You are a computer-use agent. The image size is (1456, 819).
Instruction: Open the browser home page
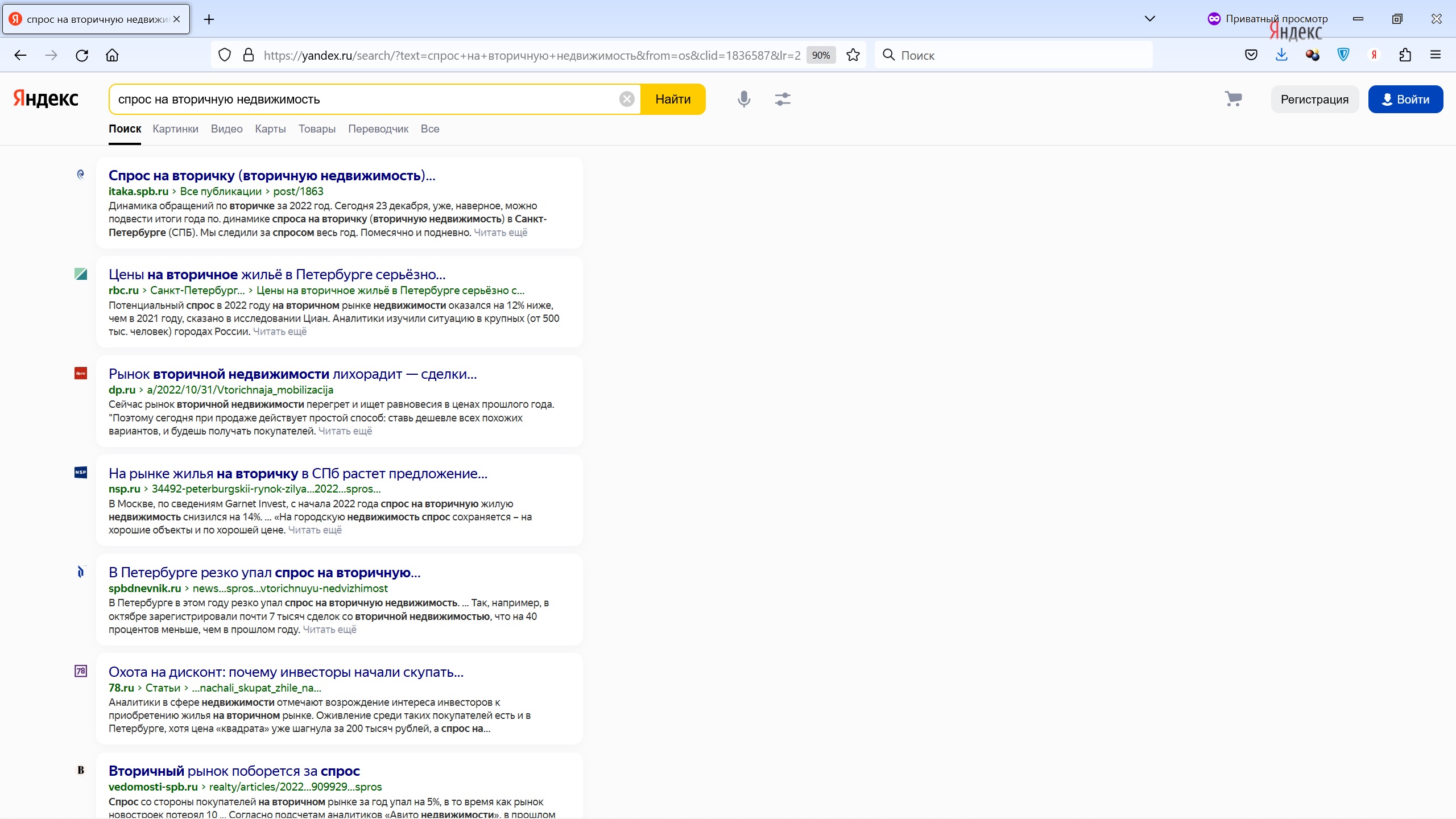[x=112, y=55]
